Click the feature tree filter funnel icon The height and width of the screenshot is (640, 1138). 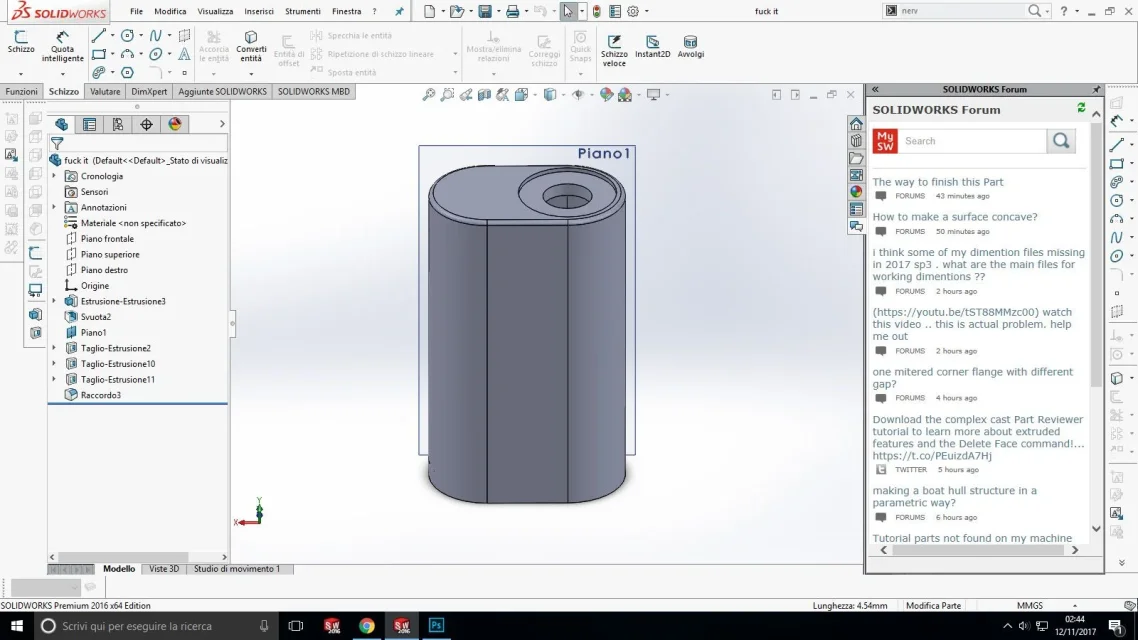coord(57,143)
